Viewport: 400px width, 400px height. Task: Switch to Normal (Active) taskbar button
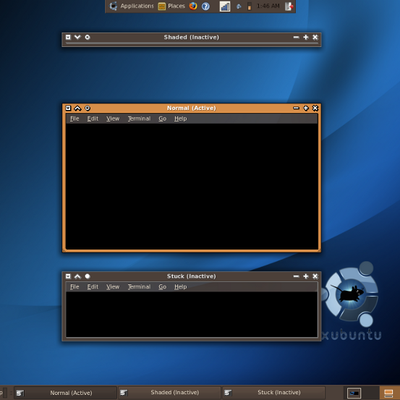65,393
